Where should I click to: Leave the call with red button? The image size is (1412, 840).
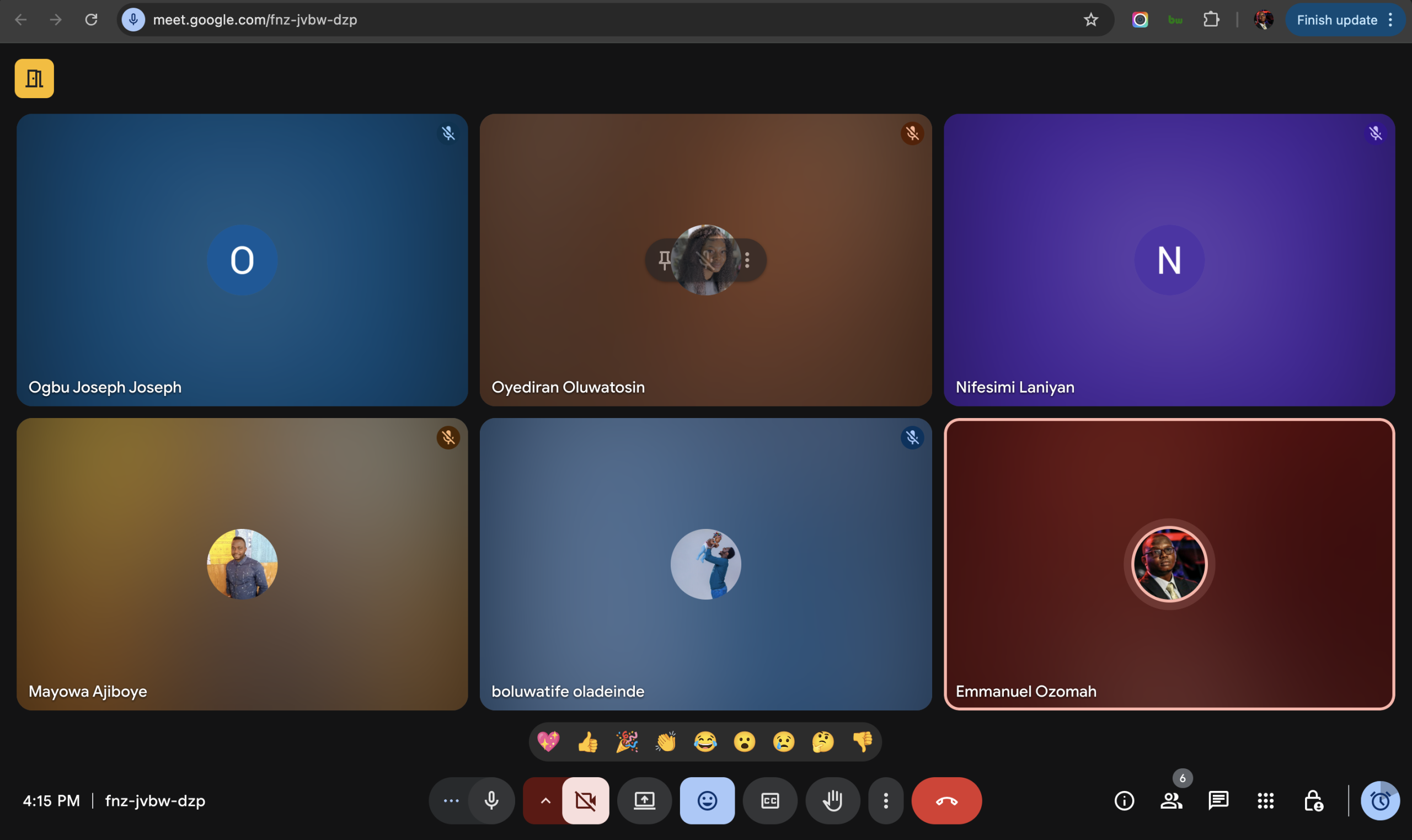946,800
